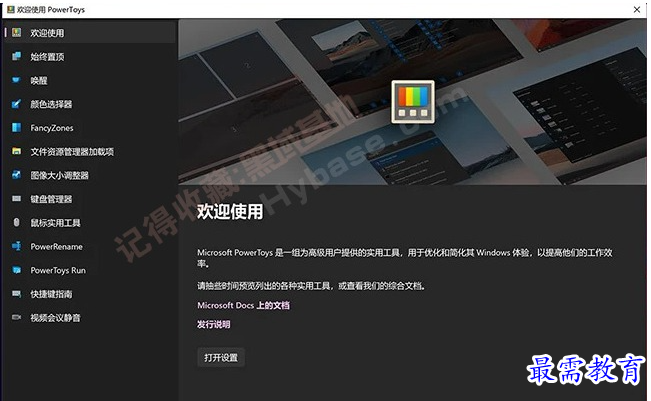Screen dimensions: 651x401
Task: Select the 图像大小调整器 entry
Action: point(91,175)
